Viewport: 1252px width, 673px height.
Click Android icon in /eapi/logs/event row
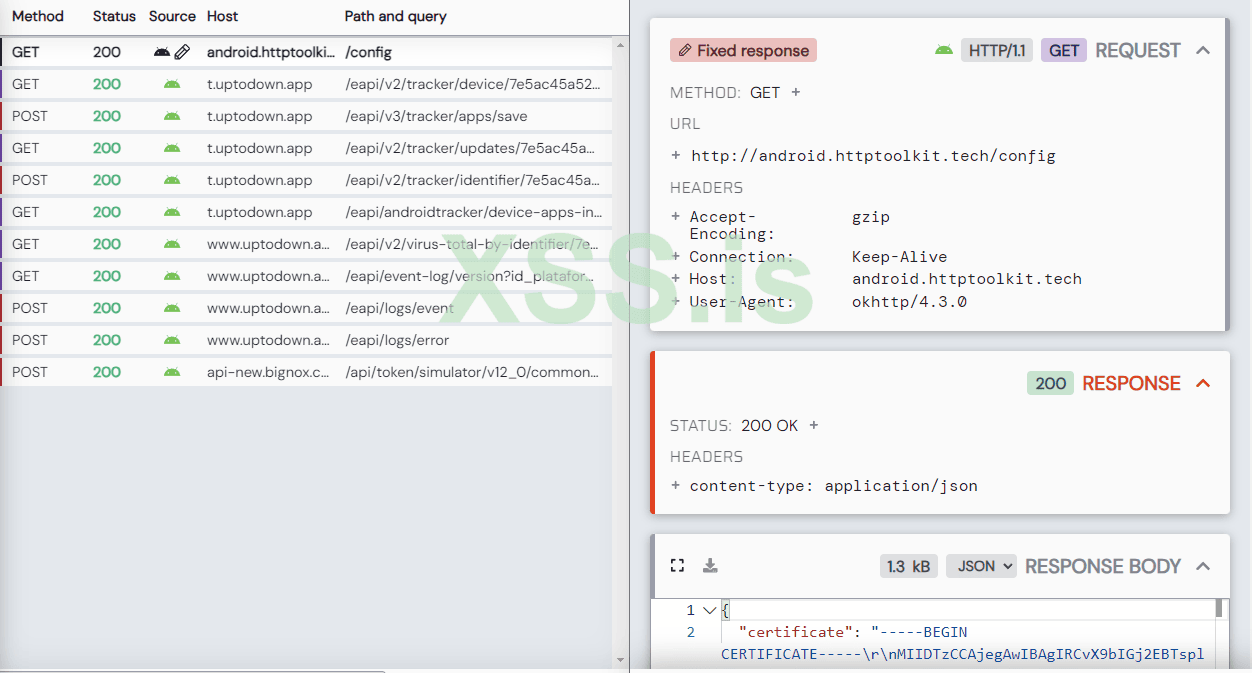coord(172,308)
